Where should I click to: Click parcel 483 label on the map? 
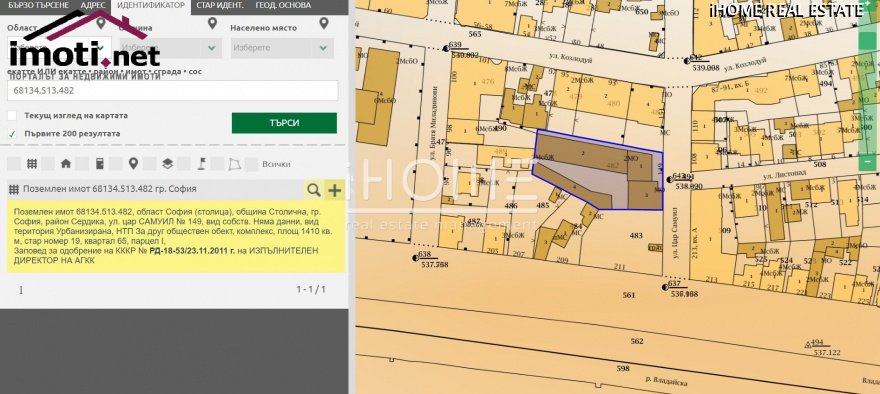click(x=636, y=236)
